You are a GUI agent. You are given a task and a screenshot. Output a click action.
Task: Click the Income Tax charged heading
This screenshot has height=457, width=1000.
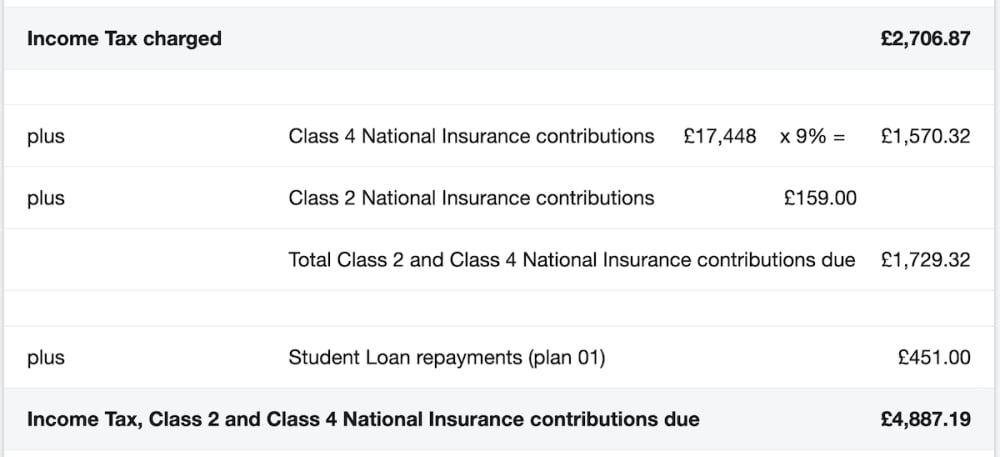point(124,39)
